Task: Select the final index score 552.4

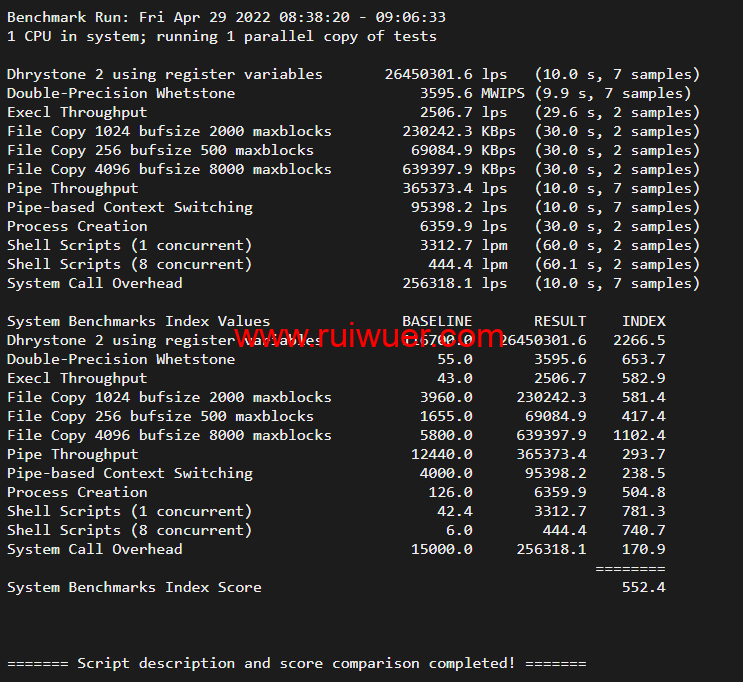Action: (643, 587)
